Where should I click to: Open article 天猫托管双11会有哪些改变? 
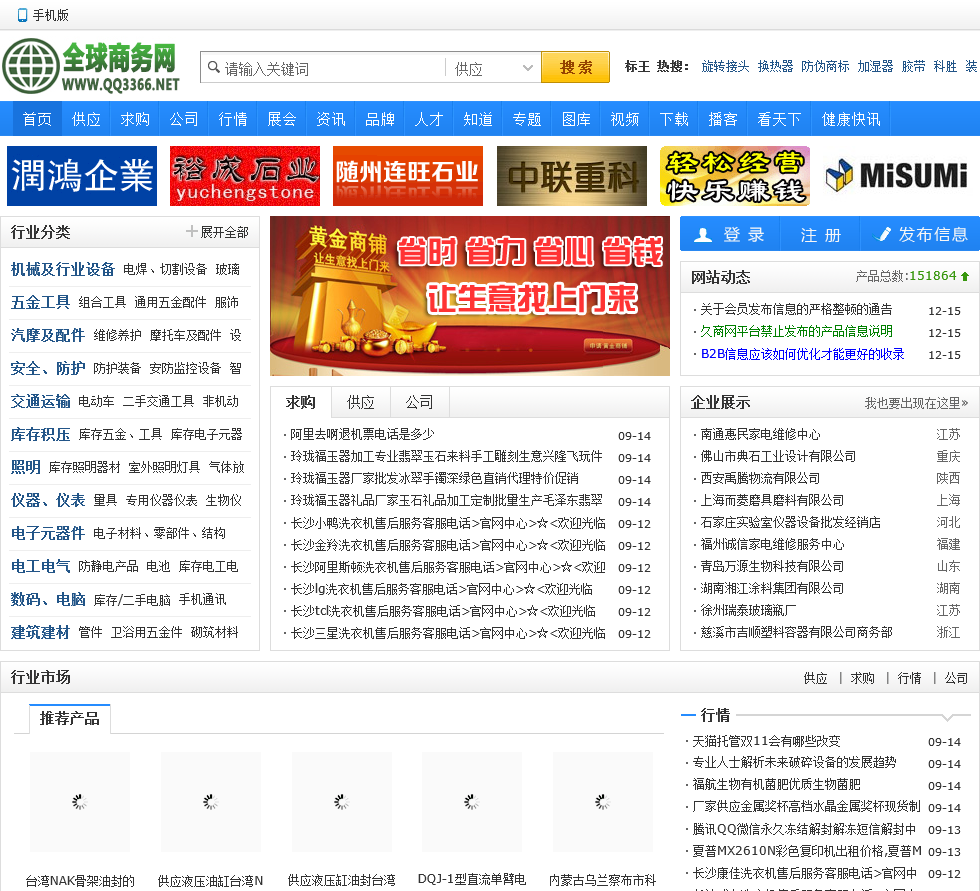tap(766, 742)
